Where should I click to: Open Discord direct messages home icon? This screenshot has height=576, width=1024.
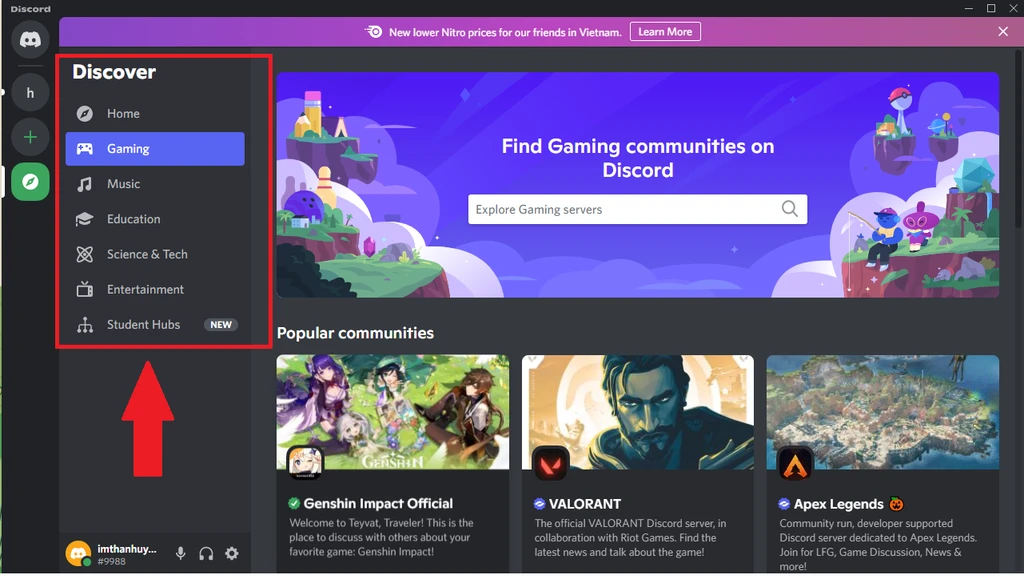pyautogui.click(x=30, y=40)
